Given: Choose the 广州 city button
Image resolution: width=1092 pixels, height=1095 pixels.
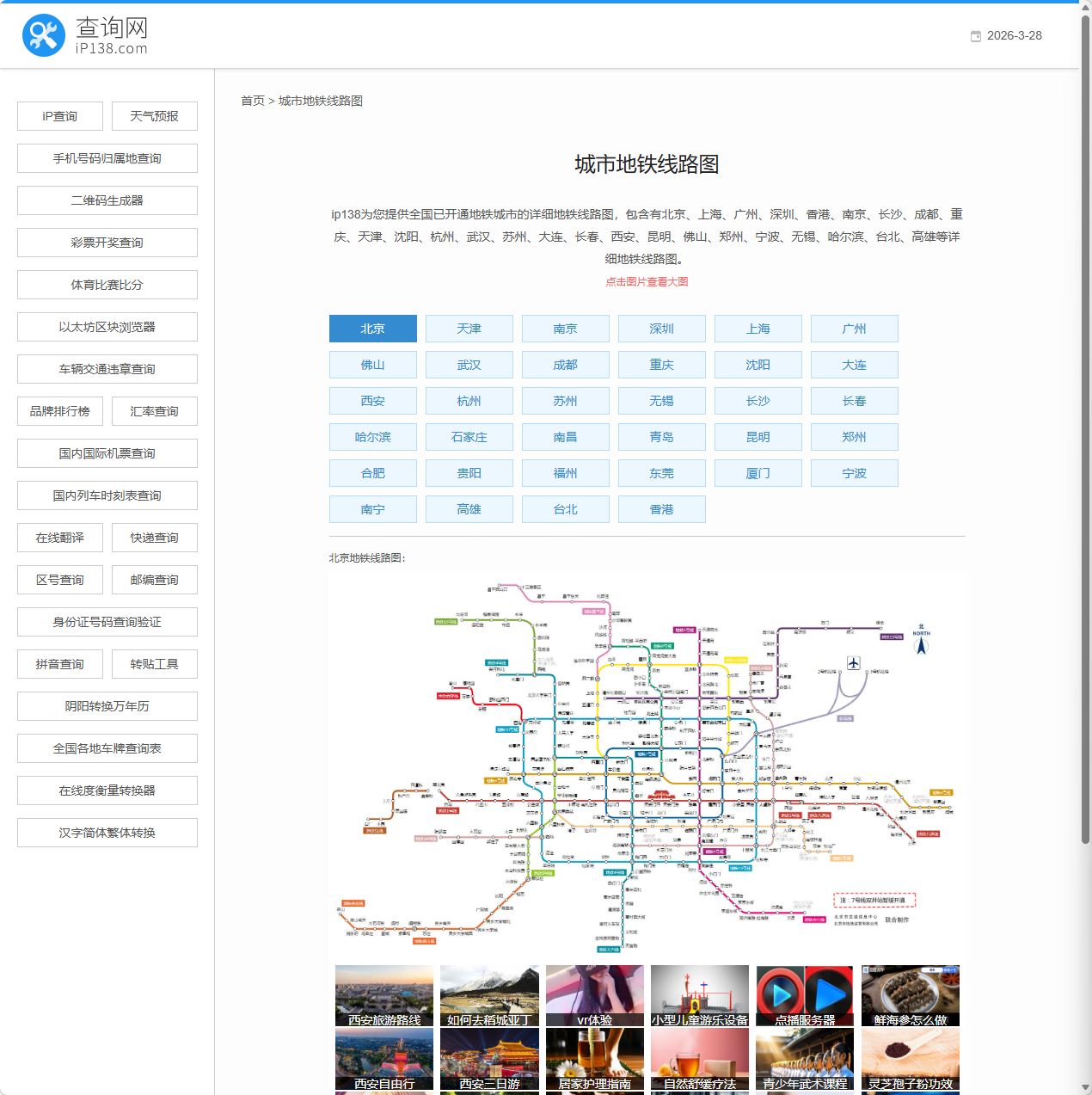Looking at the screenshot, I should pos(854,329).
